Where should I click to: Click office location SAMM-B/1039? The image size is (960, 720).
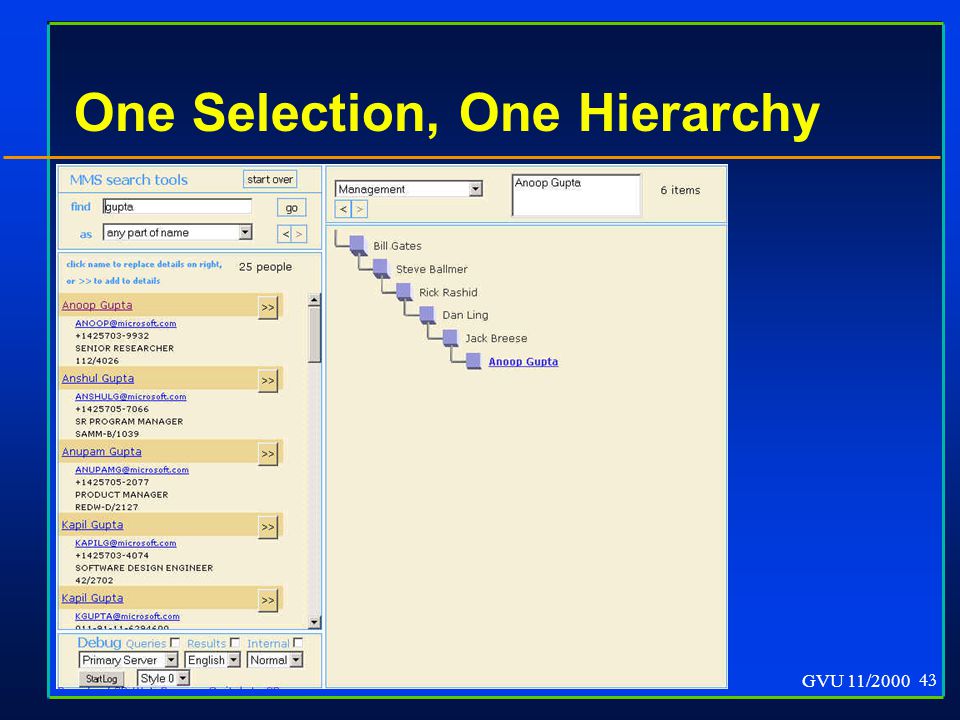[x=107, y=433]
